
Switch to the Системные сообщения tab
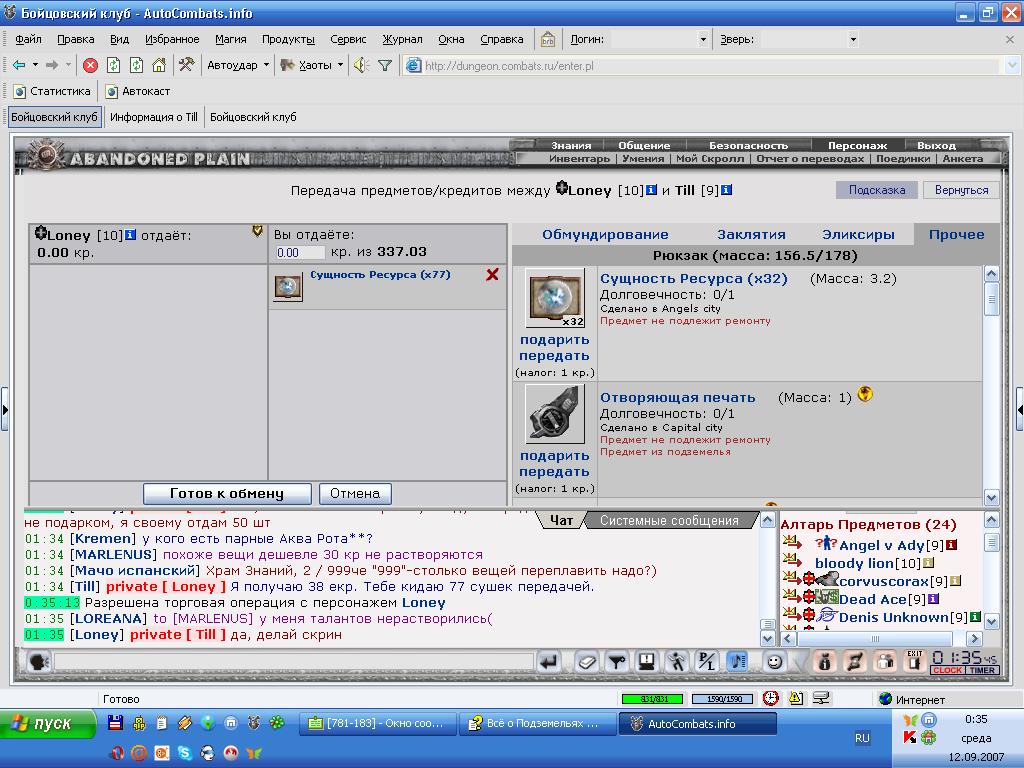pyautogui.click(x=669, y=520)
